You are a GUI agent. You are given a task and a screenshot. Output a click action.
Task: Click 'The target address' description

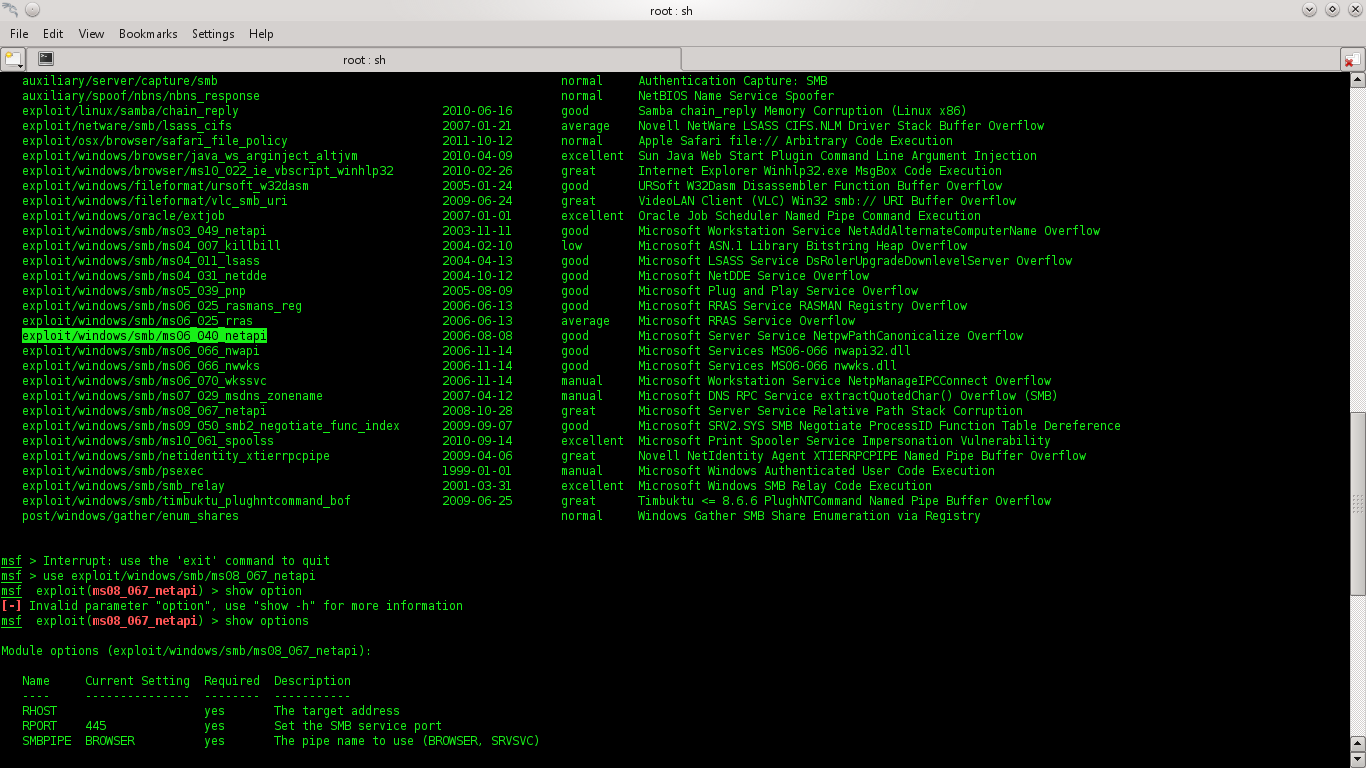(337, 711)
